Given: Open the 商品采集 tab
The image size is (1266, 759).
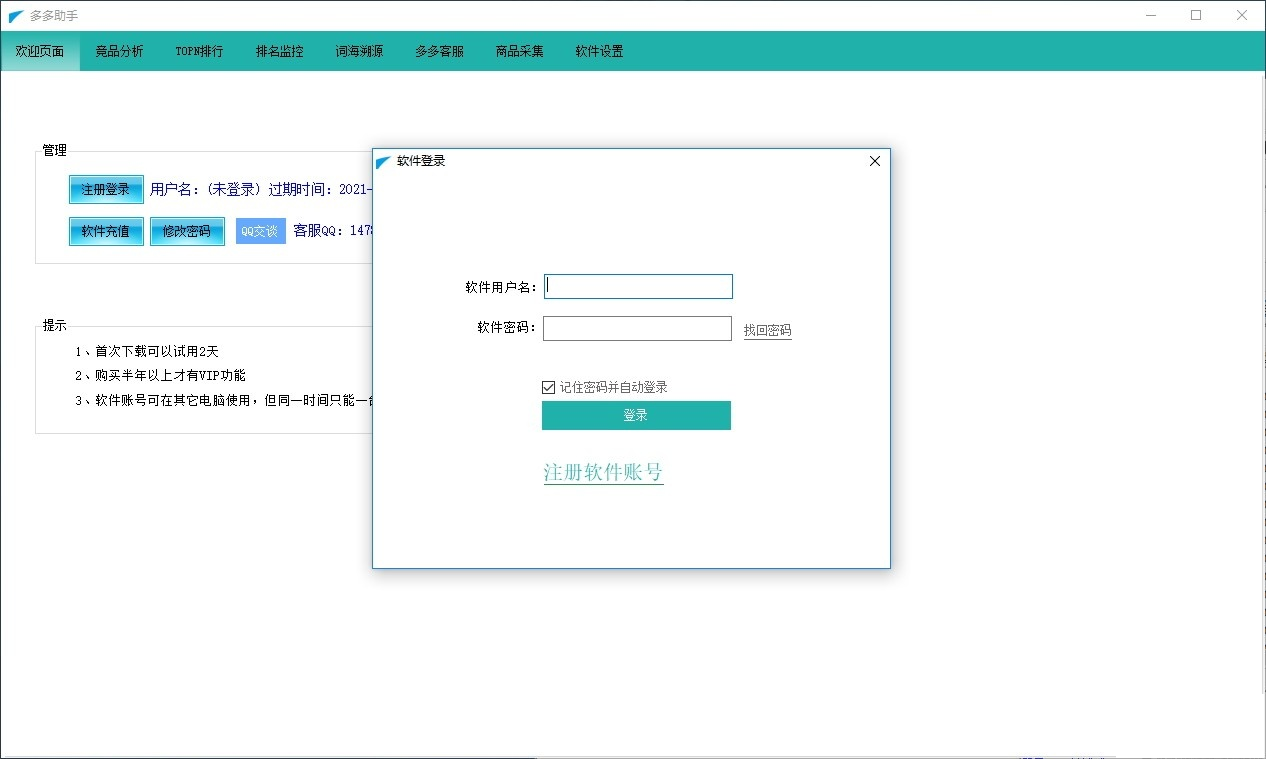Looking at the screenshot, I should coord(519,51).
